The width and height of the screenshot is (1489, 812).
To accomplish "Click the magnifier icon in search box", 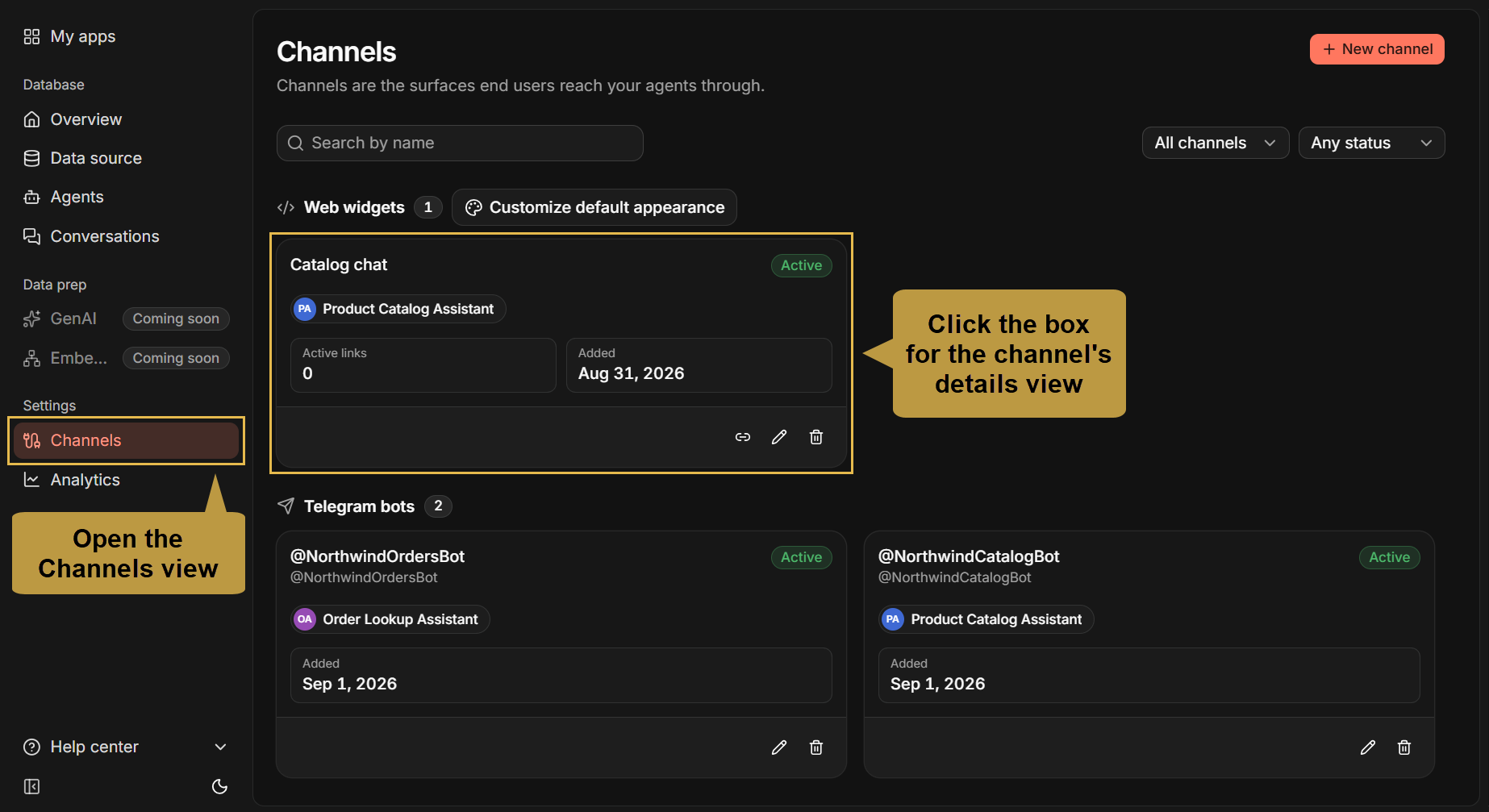I will 296,143.
